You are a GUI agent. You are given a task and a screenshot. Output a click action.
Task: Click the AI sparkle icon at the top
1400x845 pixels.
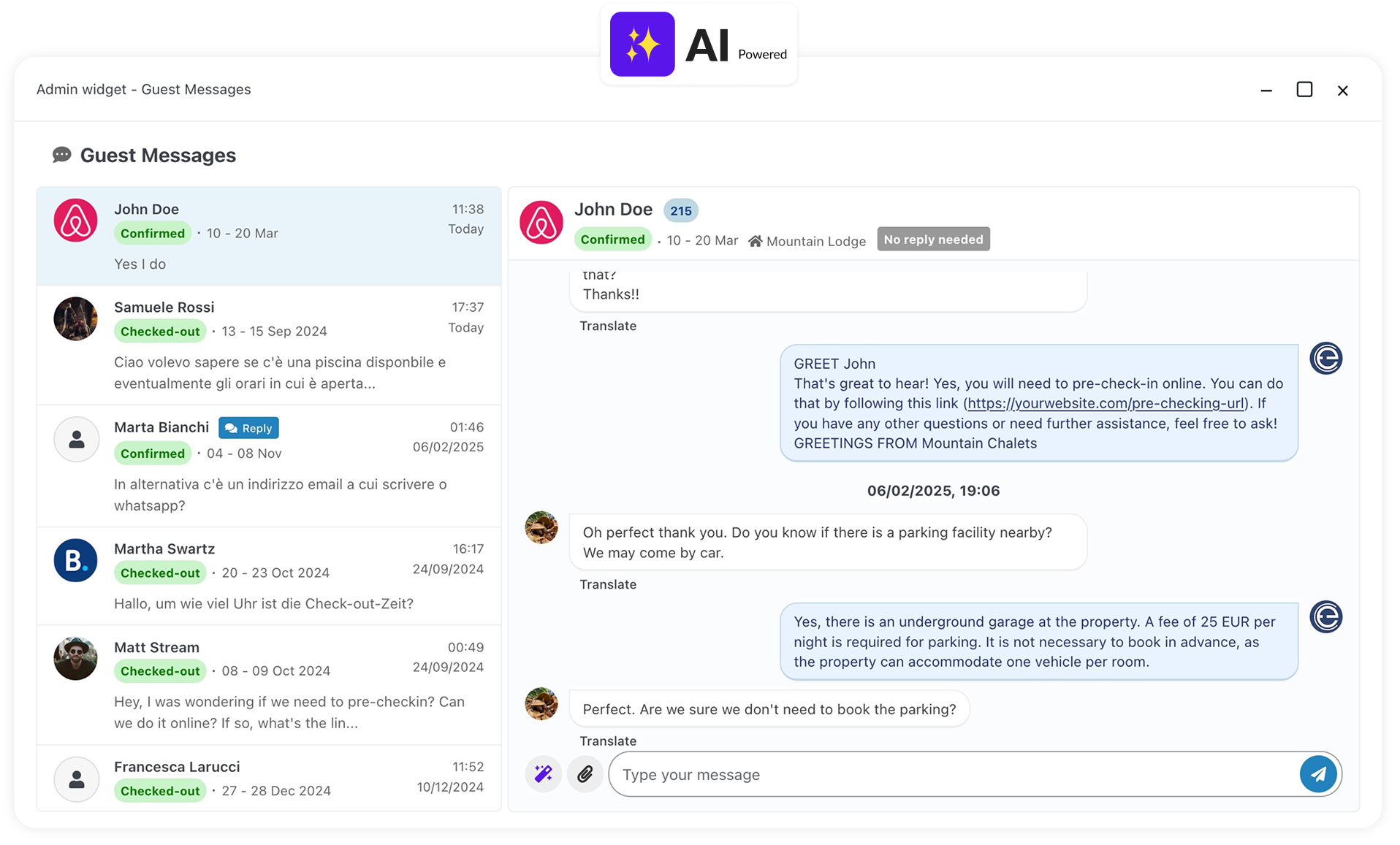point(642,44)
